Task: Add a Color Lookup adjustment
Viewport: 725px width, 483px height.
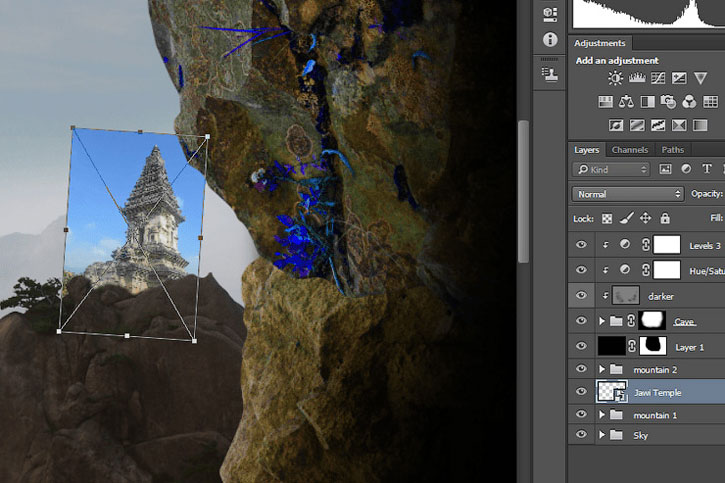Action: click(x=710, y=102)
